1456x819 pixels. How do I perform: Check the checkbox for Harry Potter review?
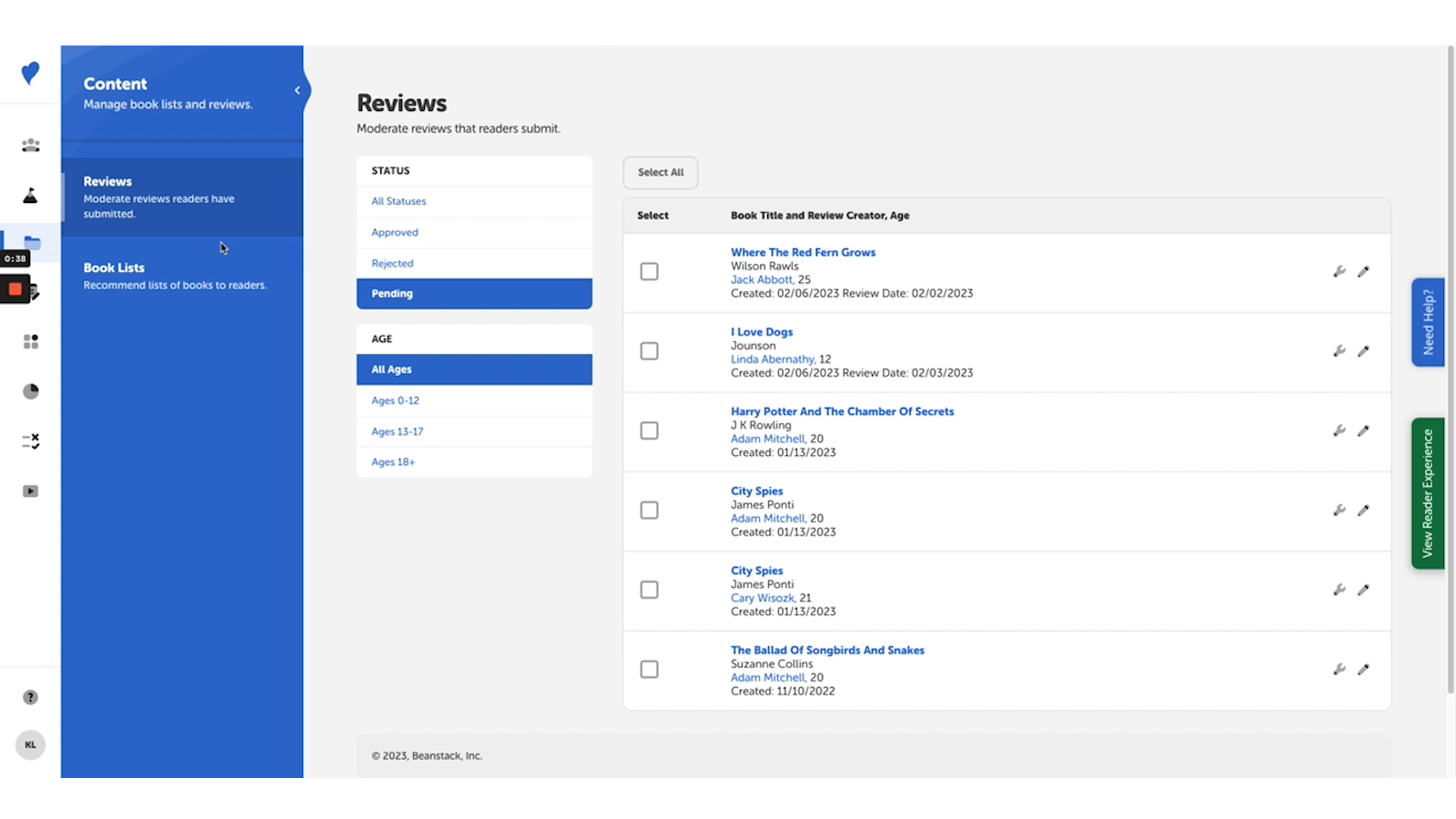tap(649, 430)
